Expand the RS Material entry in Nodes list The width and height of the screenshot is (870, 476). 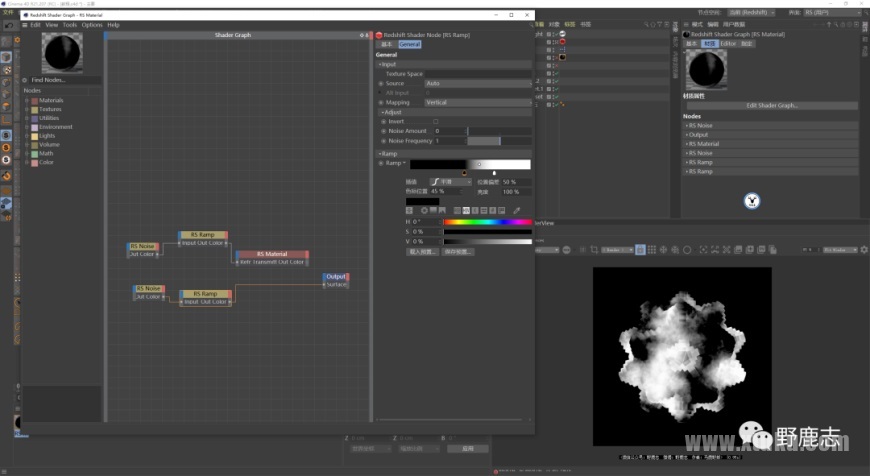coord(686,144)
